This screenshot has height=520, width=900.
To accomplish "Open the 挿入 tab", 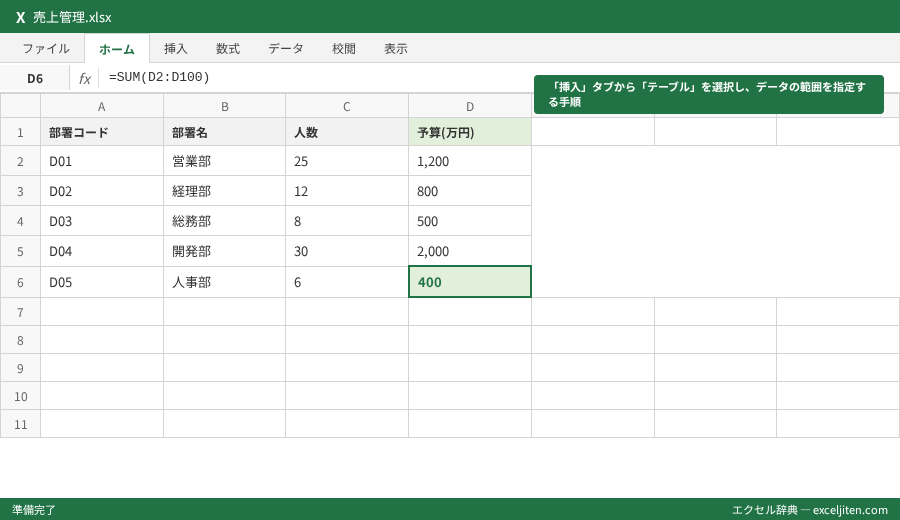I will coord(176,49).
